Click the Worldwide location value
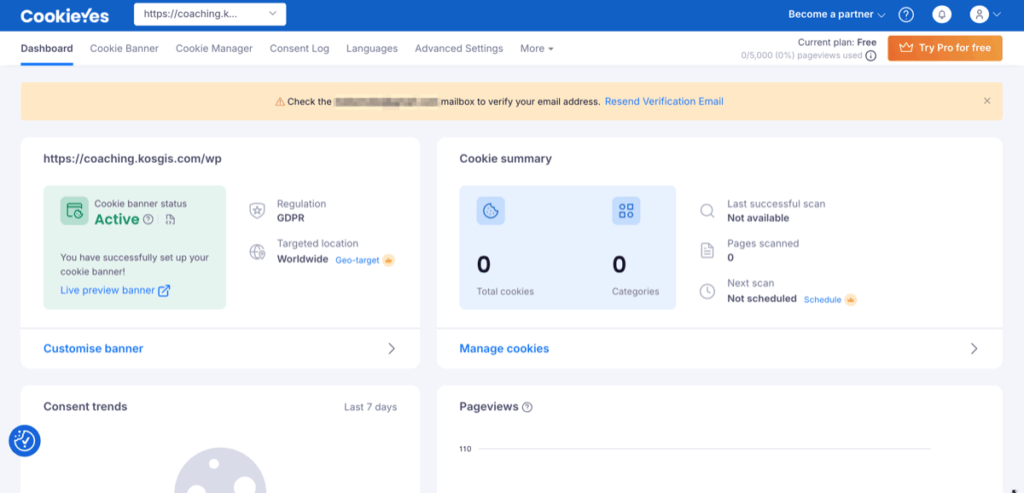Viewport: 1024px width, 493px height. 302,259
